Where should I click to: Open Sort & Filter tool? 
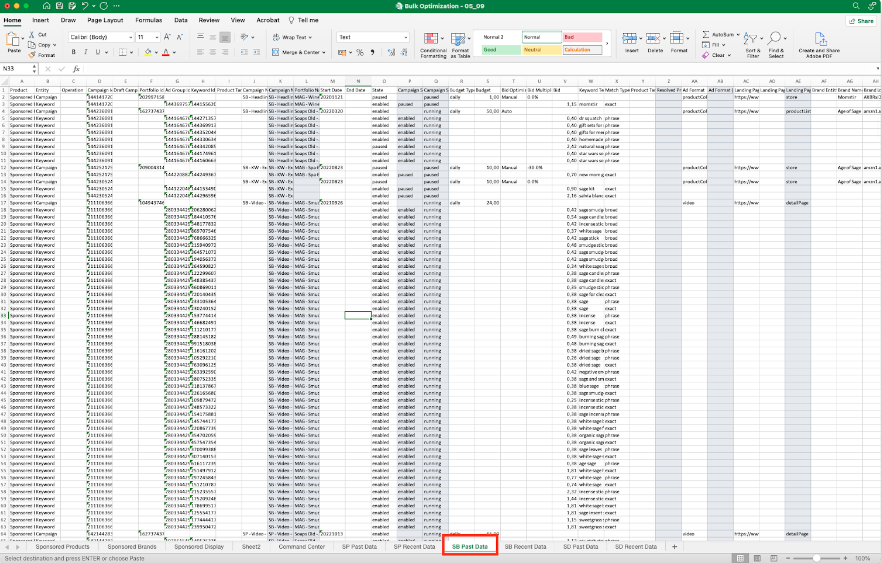click(752, 42)
